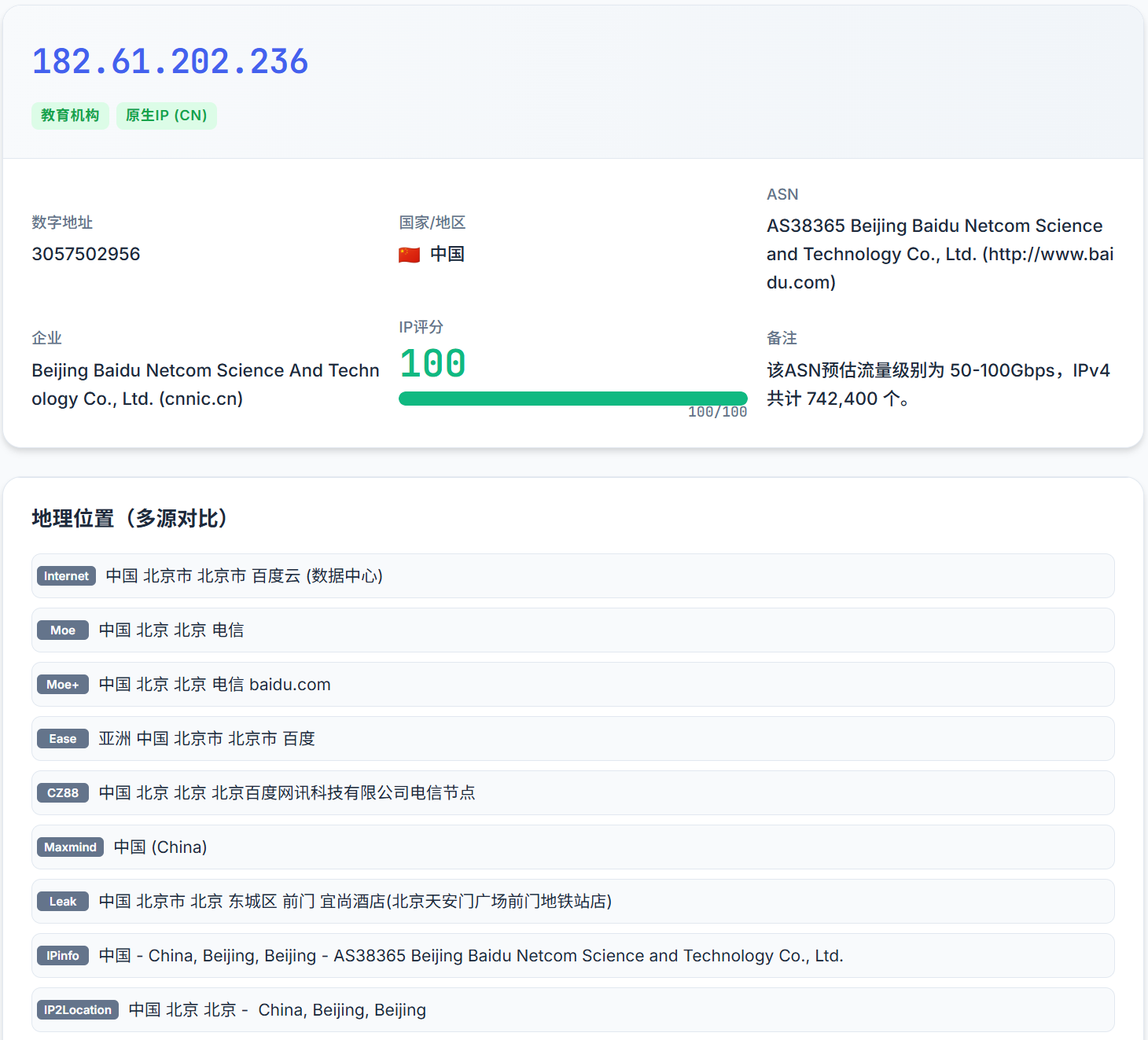1148x1040 pixels.
Task: Click the 国家/地区 field label
Action: tap(432, 222)
